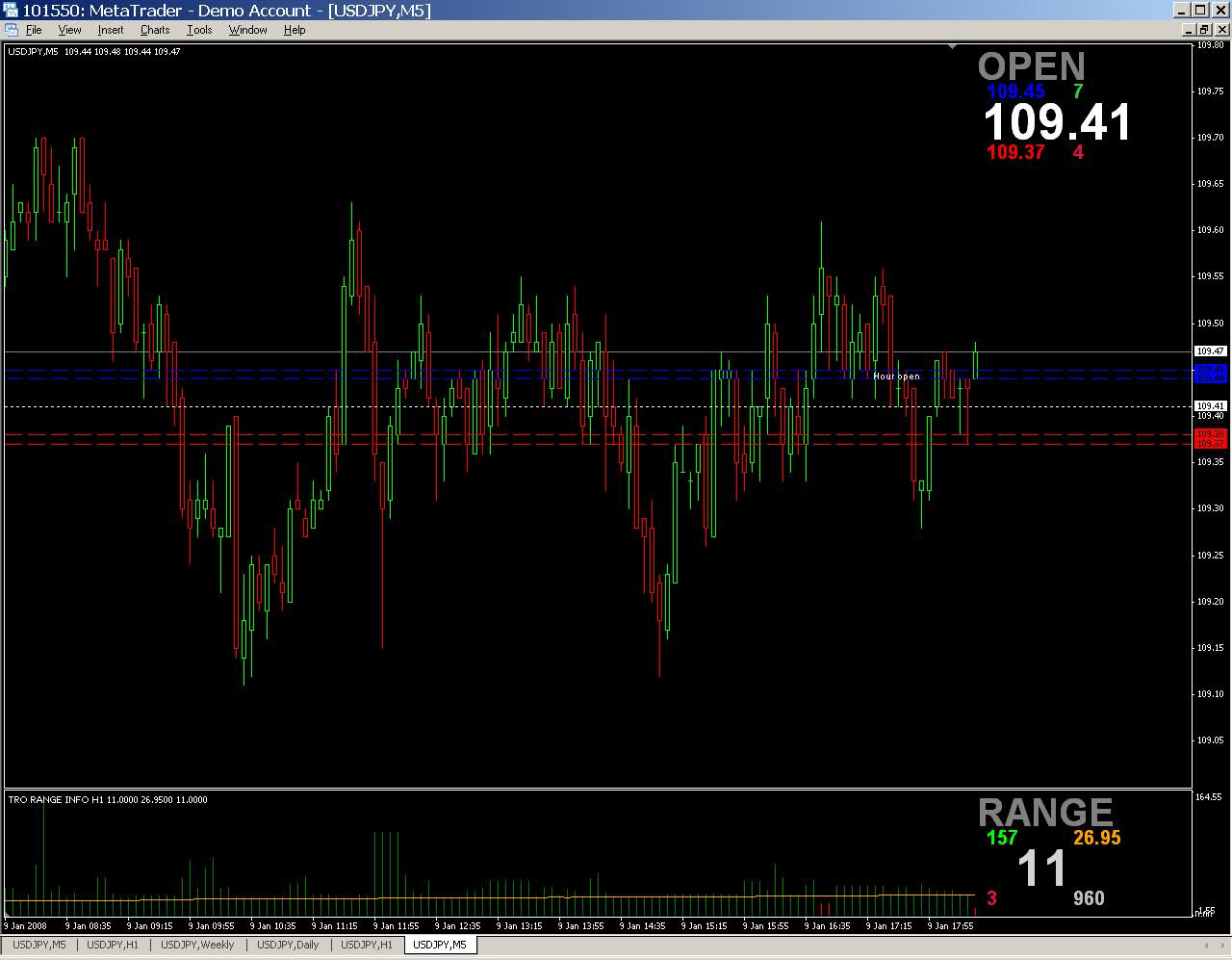The width and height of the screenshot is (1232, 960).
Task: Restore down the inner chart window
Action: (1204, 30)
